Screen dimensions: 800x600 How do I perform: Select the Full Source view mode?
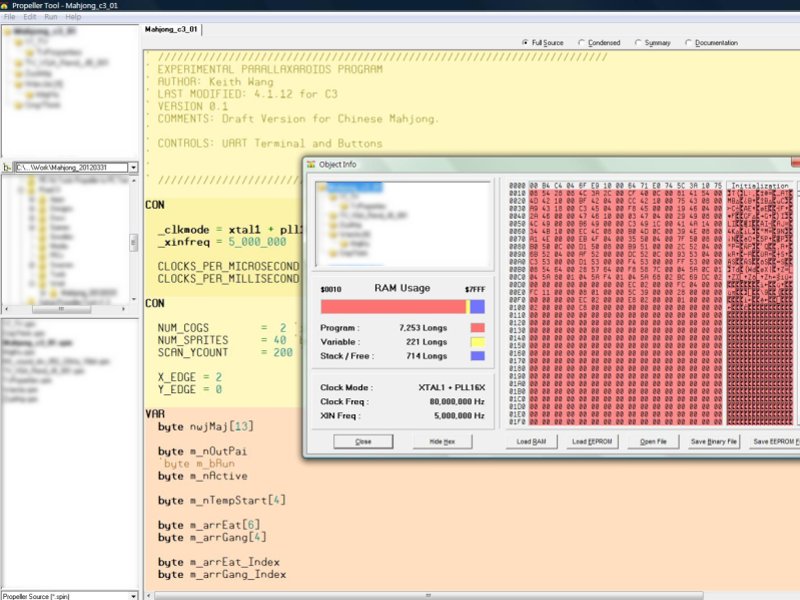click(x=543, y=43)
